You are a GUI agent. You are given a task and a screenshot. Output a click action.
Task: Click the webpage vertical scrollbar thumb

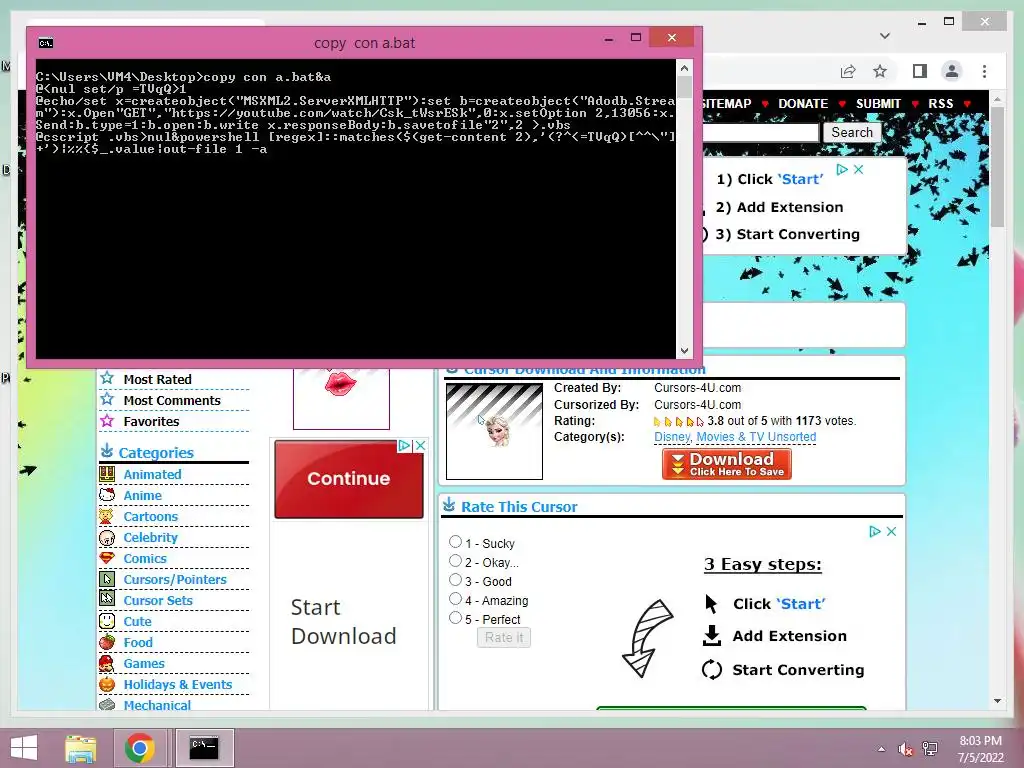point(997,166)
